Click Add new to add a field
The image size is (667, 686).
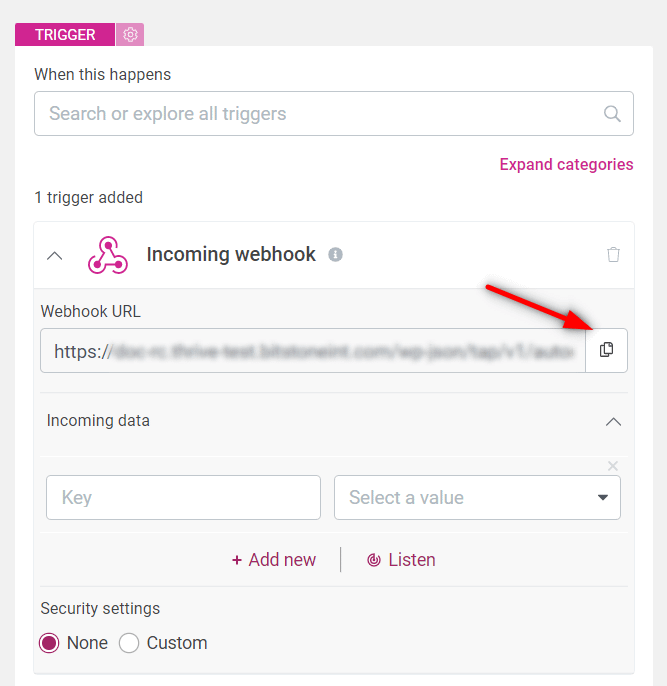(274, 560)
